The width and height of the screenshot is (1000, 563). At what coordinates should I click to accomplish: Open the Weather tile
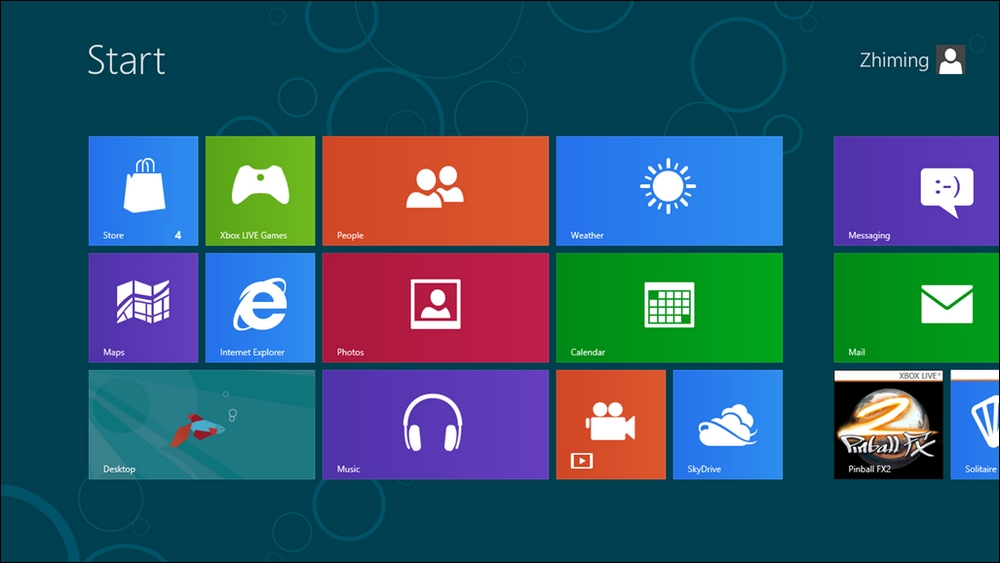tap(669, 191)
